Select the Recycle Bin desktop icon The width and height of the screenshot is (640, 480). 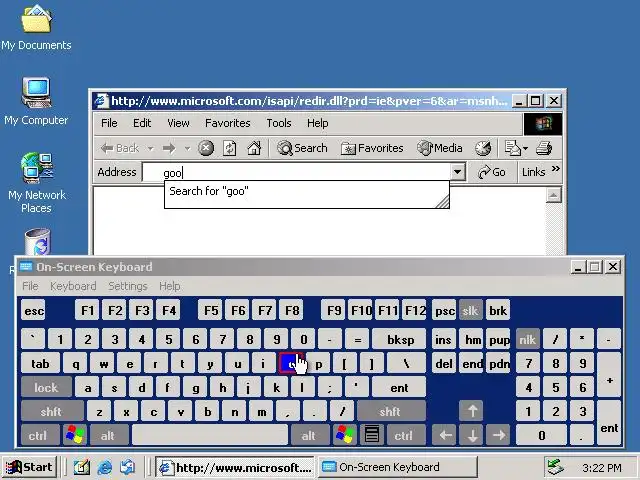37,242
